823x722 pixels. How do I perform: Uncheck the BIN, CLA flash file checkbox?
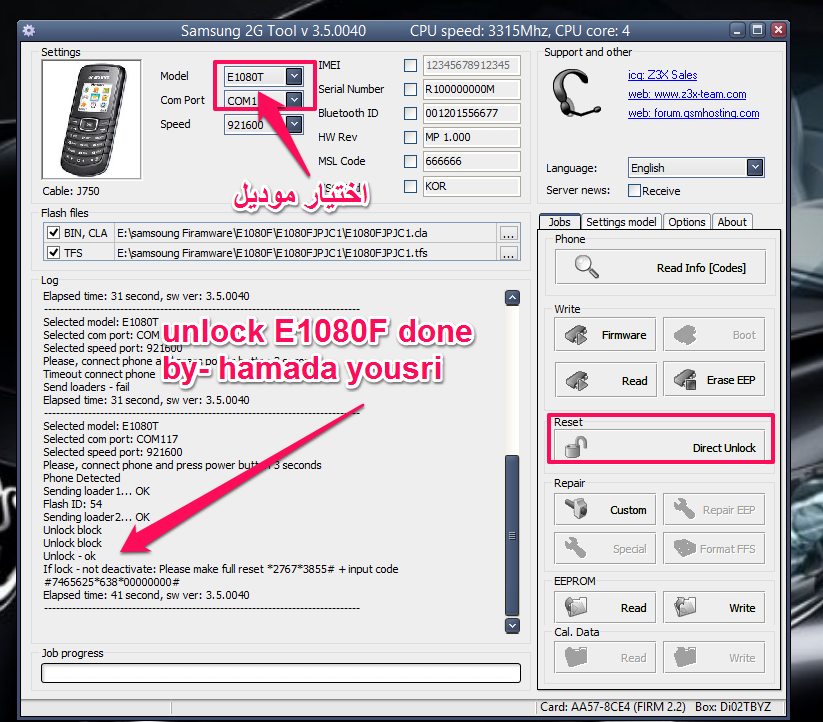[53, 233]
